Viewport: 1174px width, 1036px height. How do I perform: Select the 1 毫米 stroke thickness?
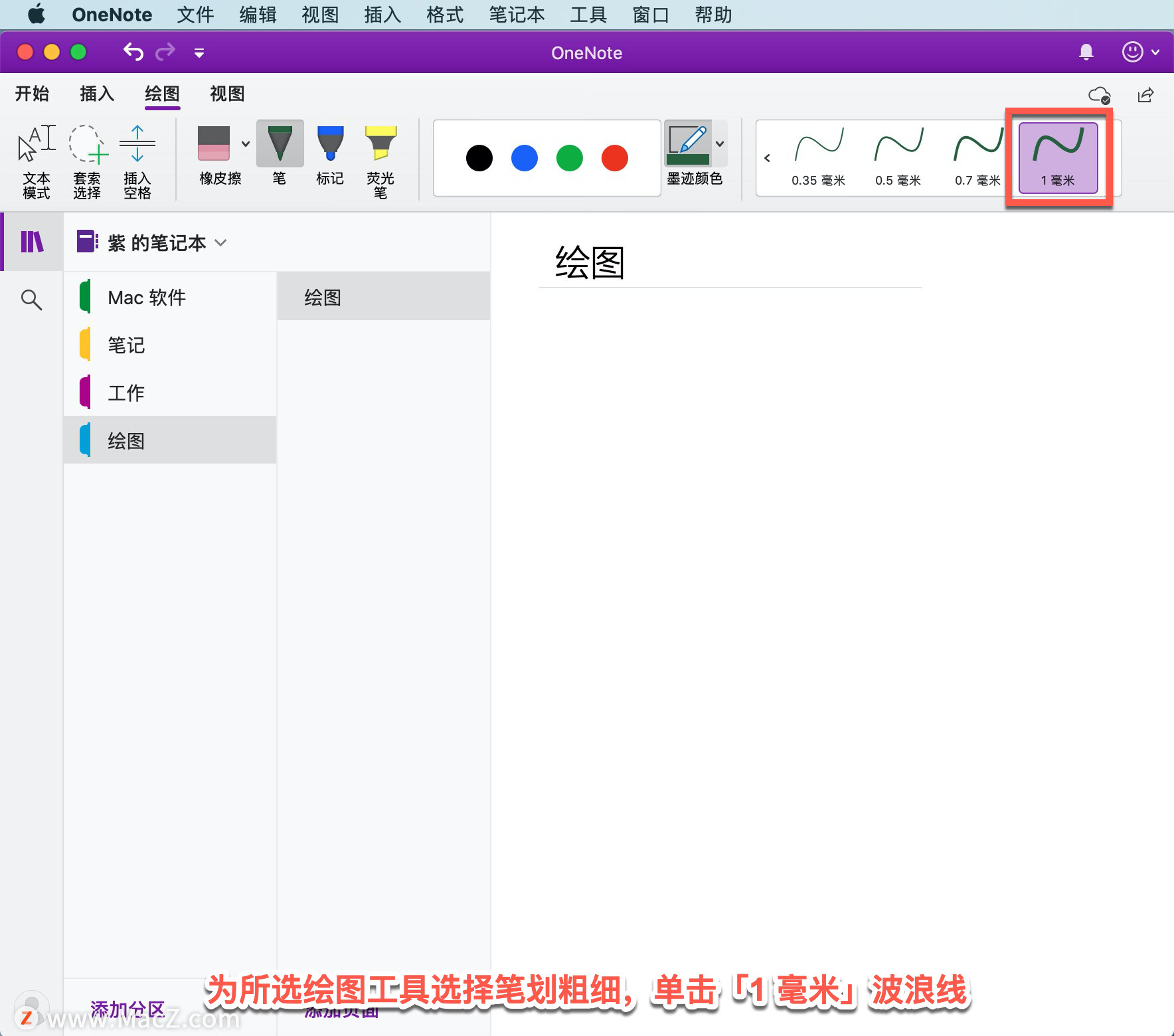[1058, 157]
